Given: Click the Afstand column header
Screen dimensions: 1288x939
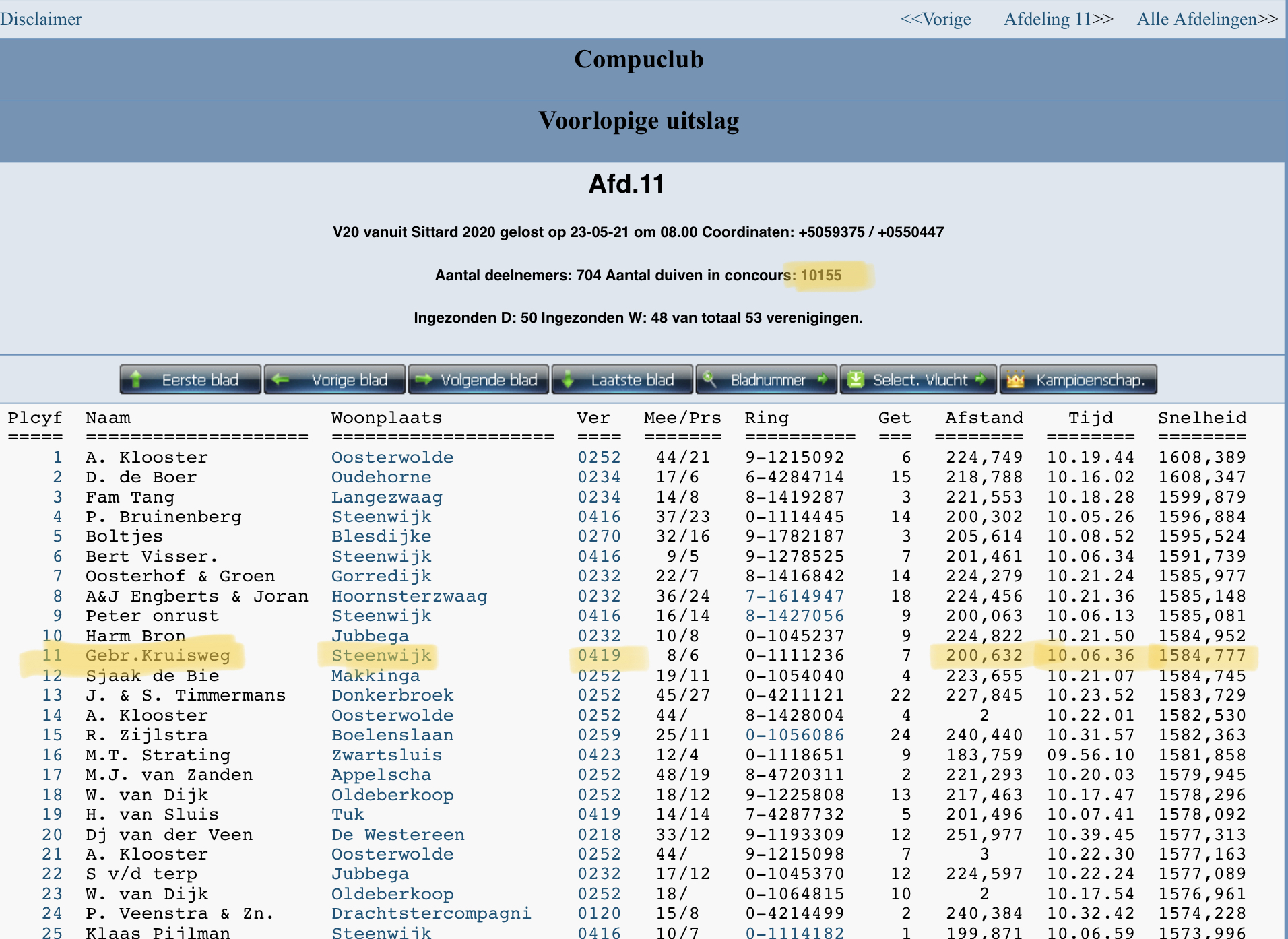Looking at the screenshot, I should (x=984, y=418).
